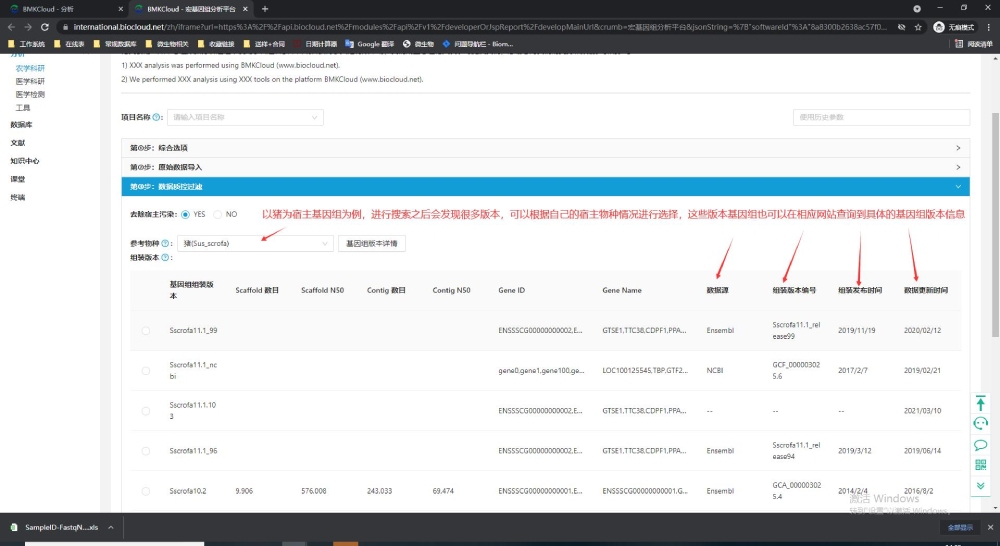This screenshot has height=546, width=1000.
Task: Reload the page with browser refresh icon
Action: click(46, 27)
